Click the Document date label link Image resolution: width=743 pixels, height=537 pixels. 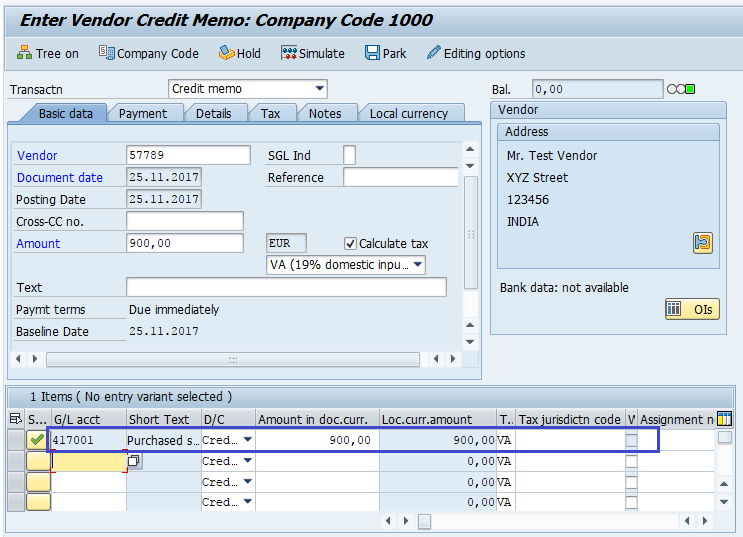pos(60,177)
